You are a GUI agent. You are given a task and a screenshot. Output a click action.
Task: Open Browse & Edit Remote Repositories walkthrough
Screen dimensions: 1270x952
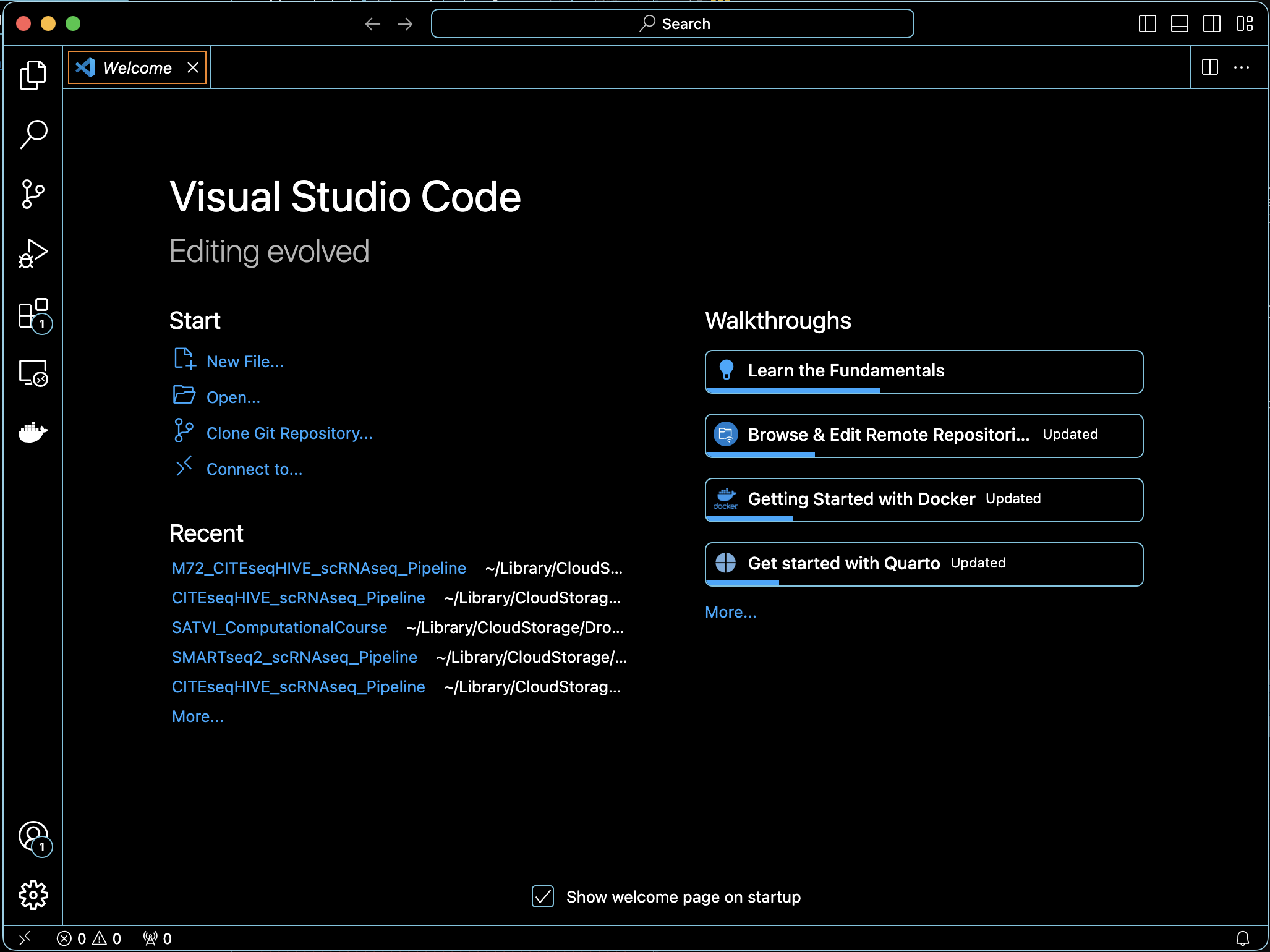pyautogui.click(x=924, y=436)
